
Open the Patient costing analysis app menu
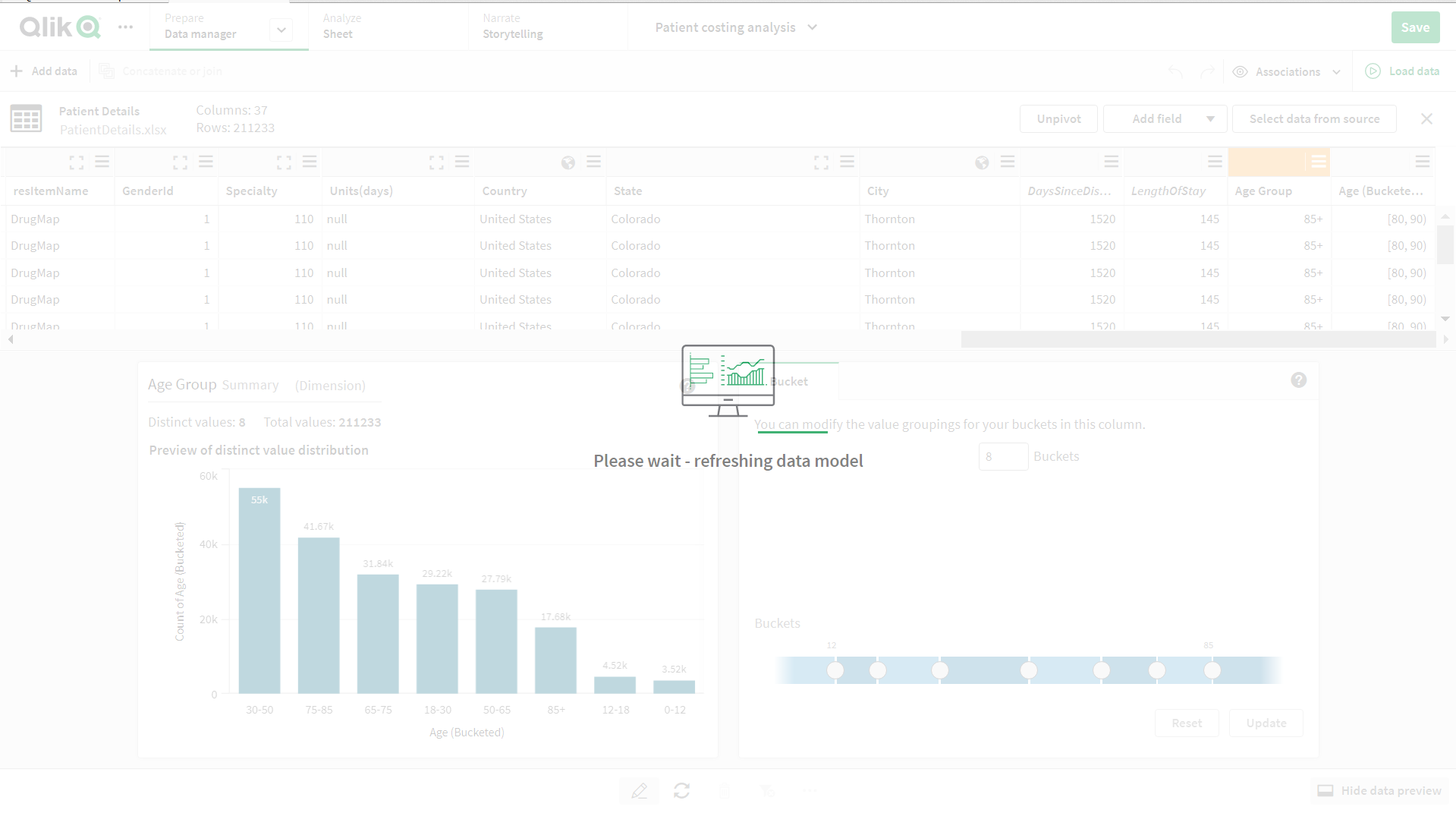tap(812, 27)
